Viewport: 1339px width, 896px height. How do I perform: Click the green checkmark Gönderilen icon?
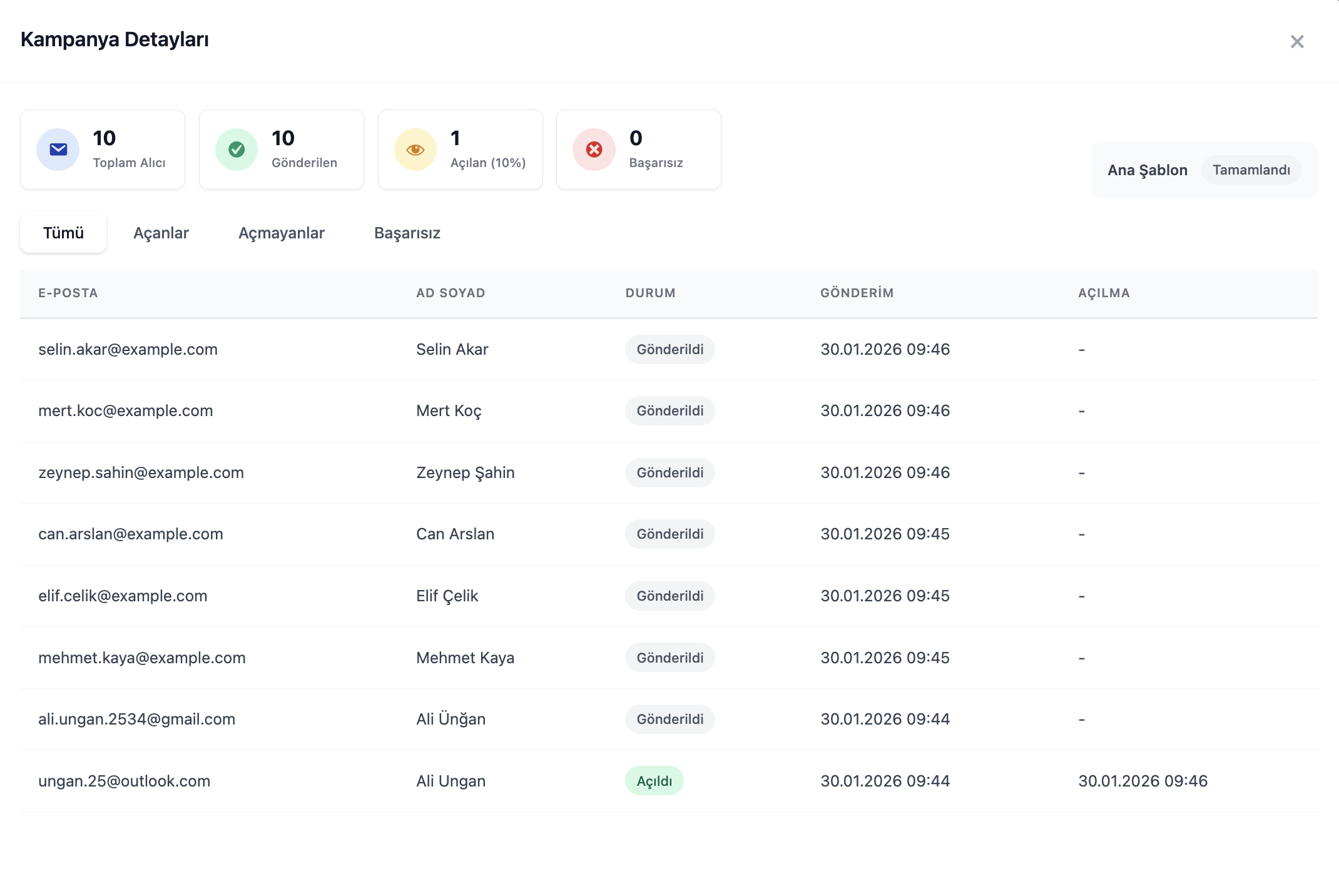coord(237,150)
